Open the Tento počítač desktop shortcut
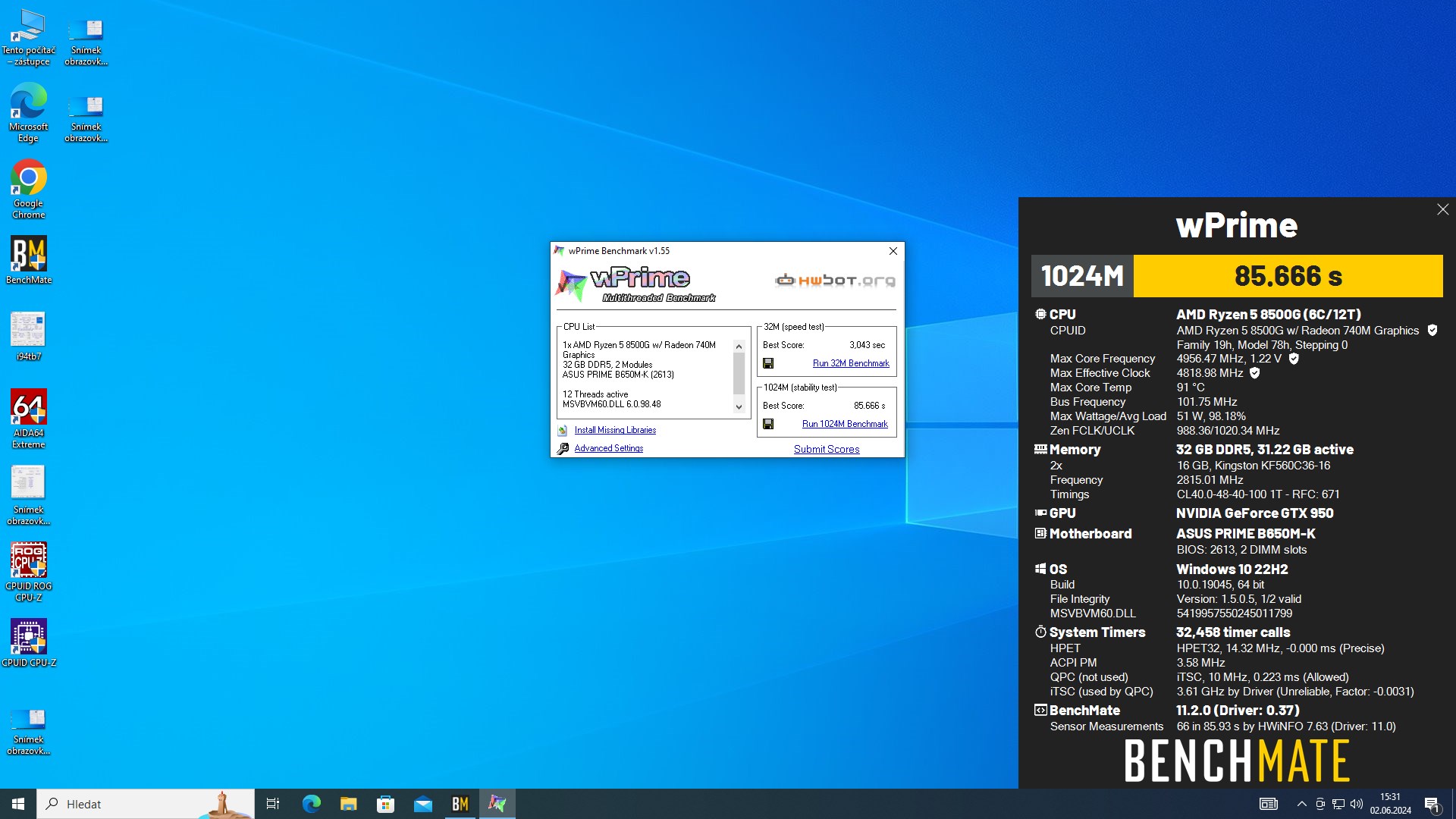The width and height of the screenshot is (1456, 819). click(x=29, y=38)
